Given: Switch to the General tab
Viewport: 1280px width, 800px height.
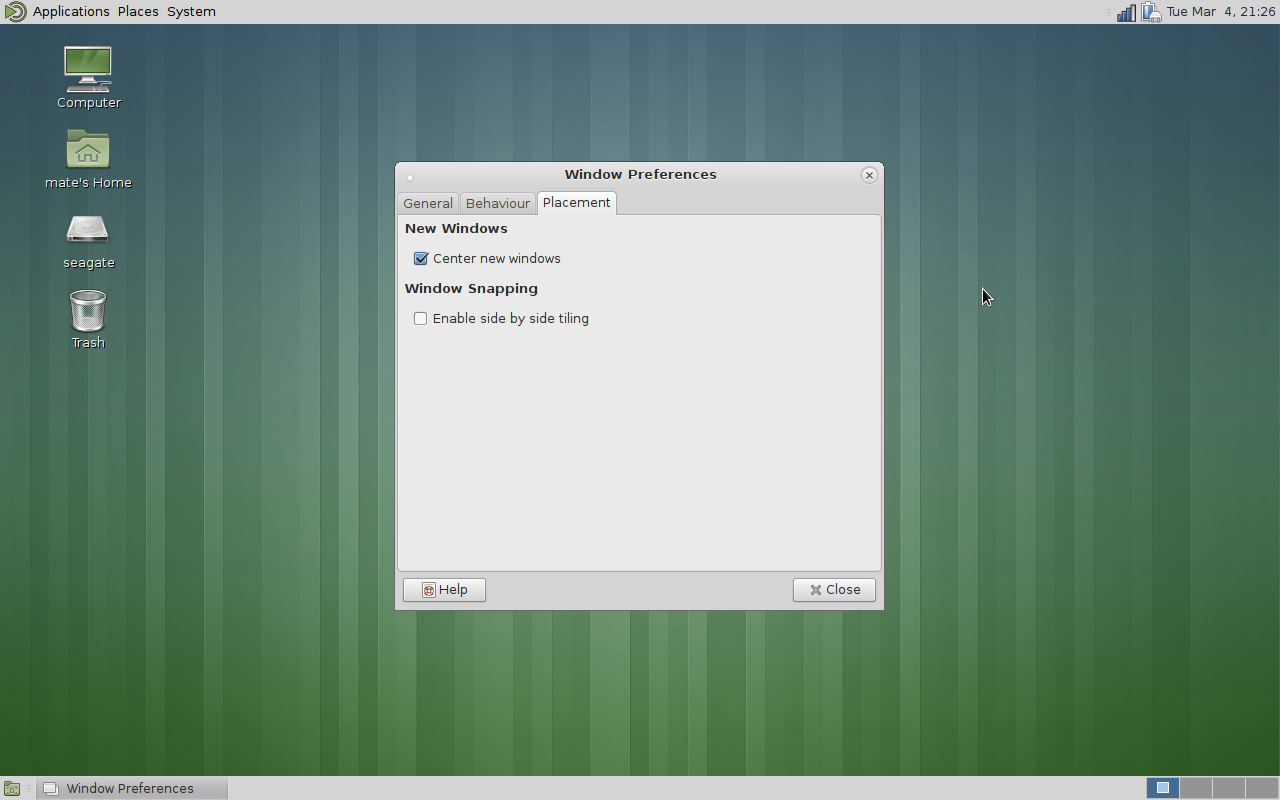Looking at the screenshot, I should [x=428, y=203].
